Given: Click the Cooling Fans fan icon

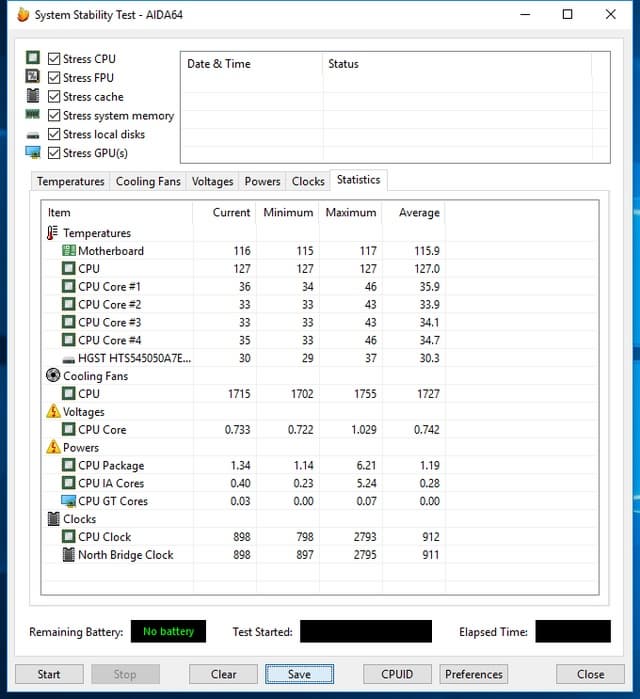Looking at the screenshot, I should 53,375.
